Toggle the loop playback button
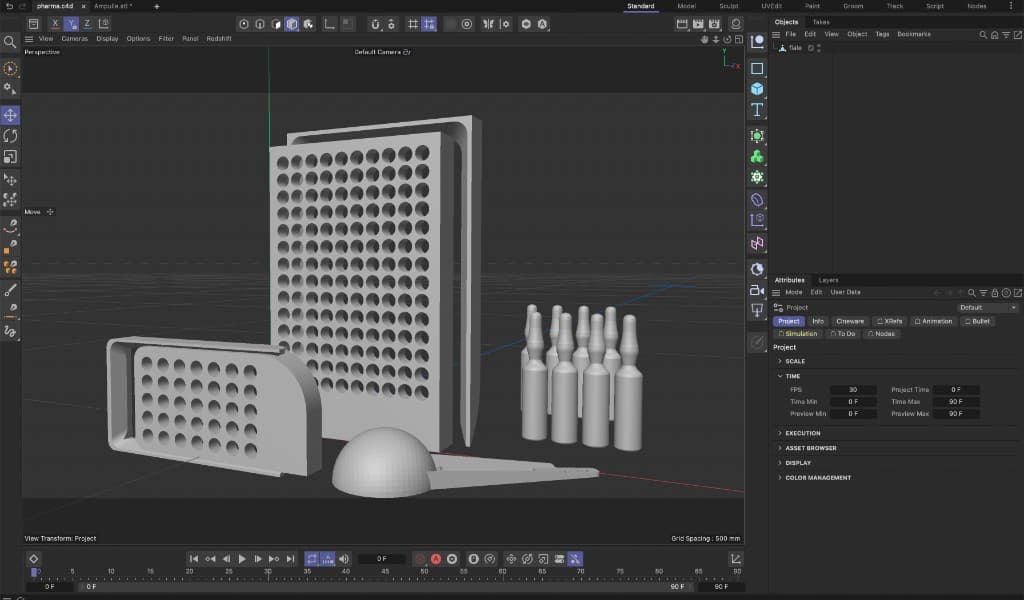This screenshot has height=600, width=1024. click(x=312, y=559)
